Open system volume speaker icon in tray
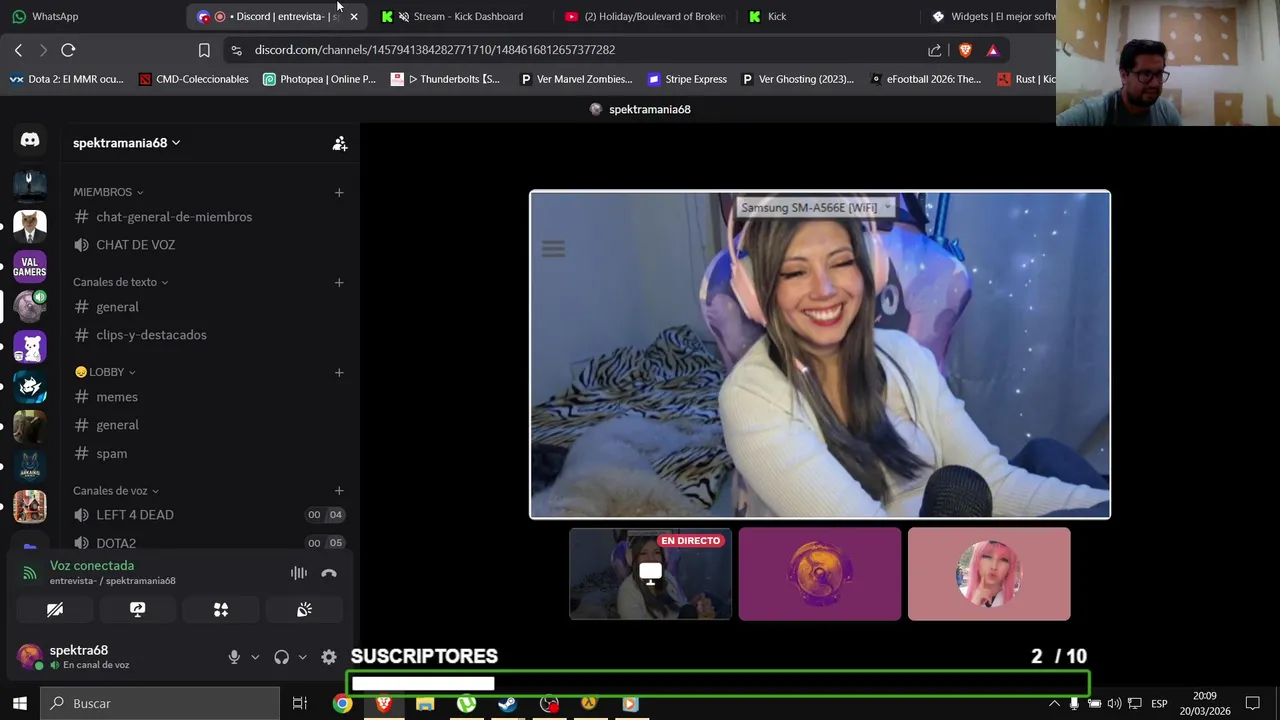Screen dimensions: 1280x720 coord(1114,703)
